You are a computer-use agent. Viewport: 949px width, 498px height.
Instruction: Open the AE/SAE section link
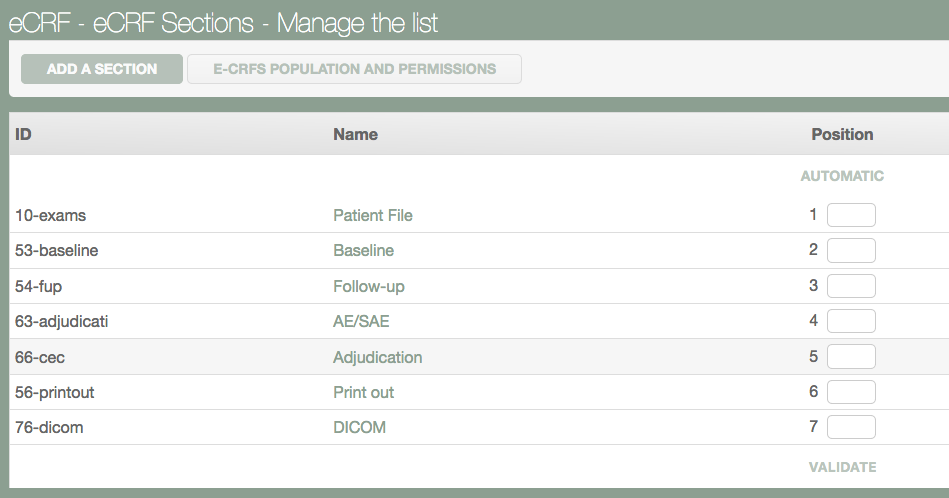pyautogui.click(x=361, y=321)
